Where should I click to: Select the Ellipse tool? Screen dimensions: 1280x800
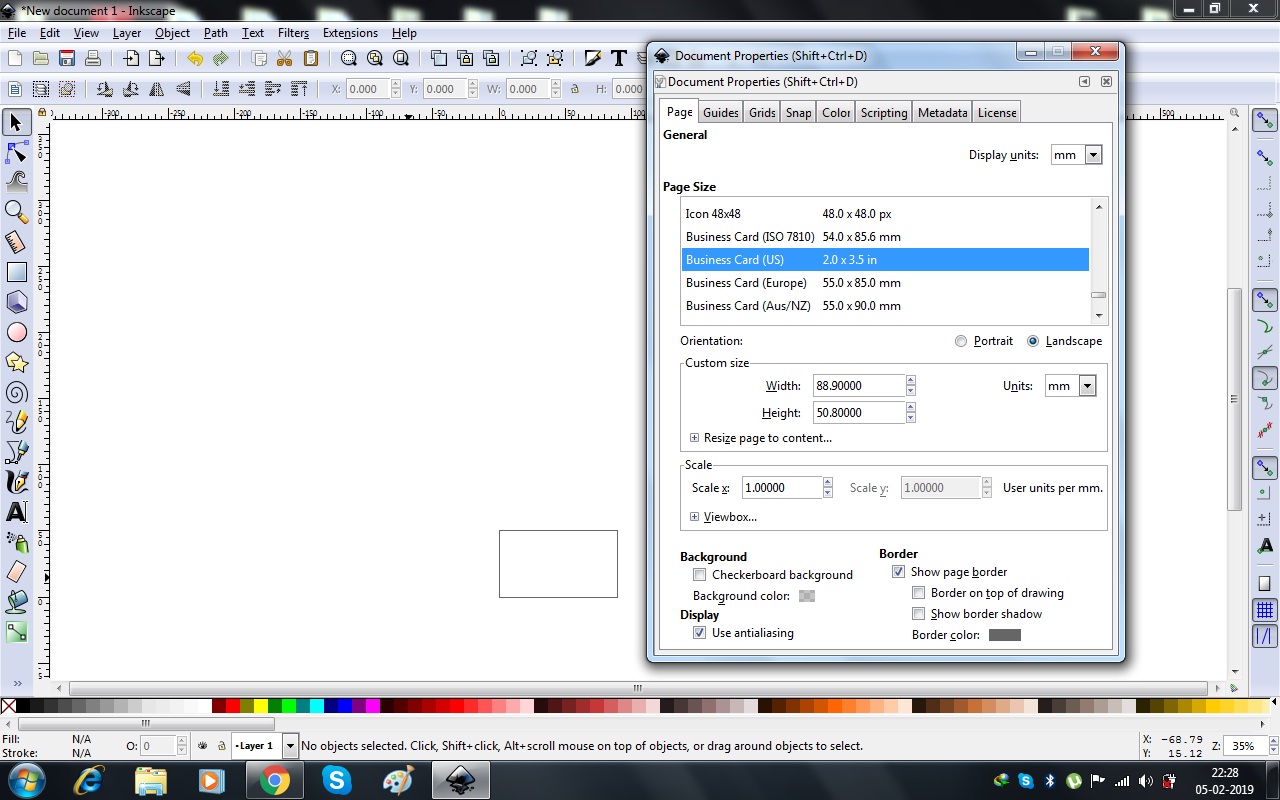[16, 332]
